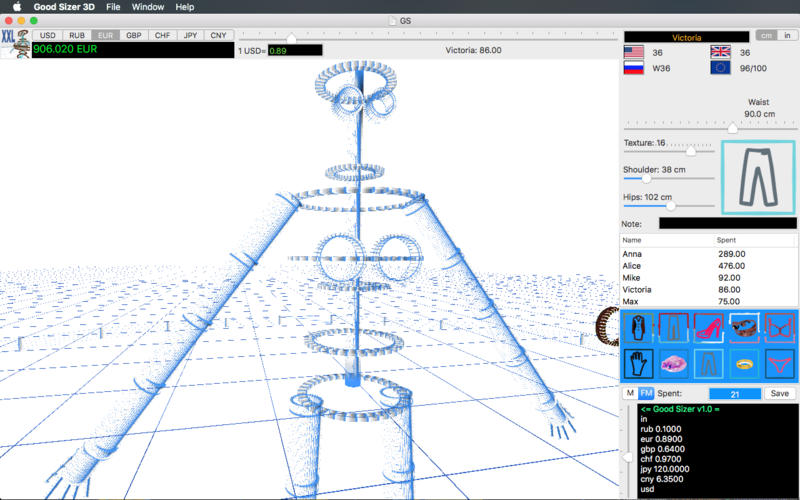This screenshot has height=500, width=800.
Task: Click the Save button
Action: pos(780,393)
